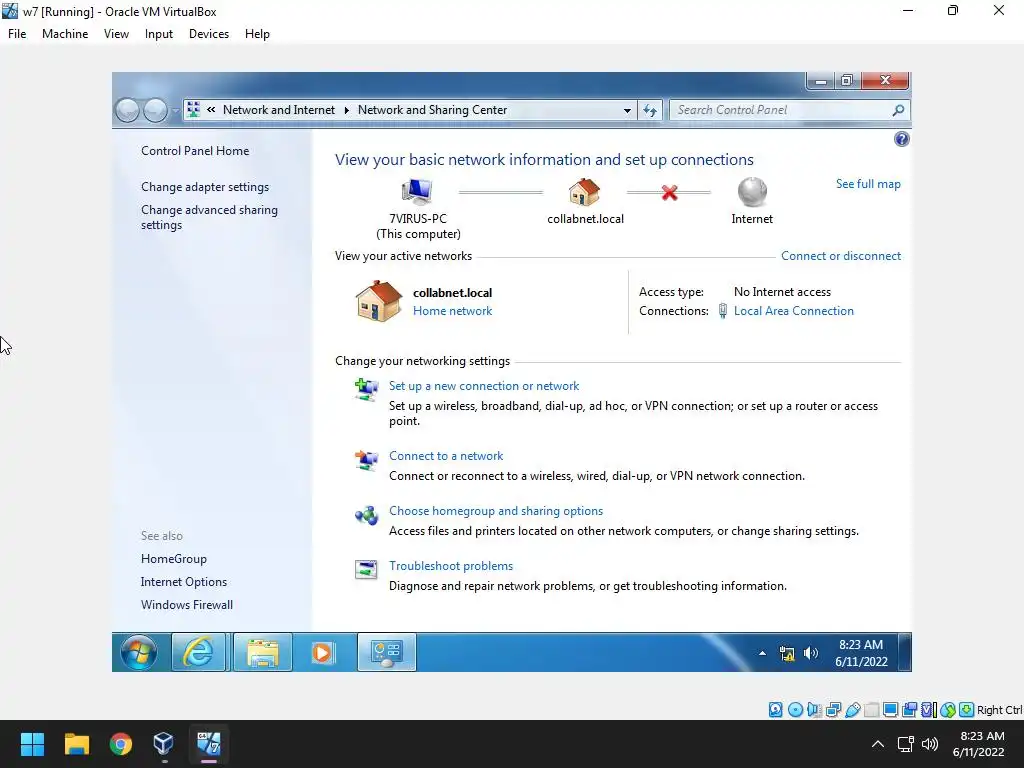The width and height of the screenshot is (1024, 768).
Task: Open Google Chrome on host taskbar
Action: [x=121, y=744]
